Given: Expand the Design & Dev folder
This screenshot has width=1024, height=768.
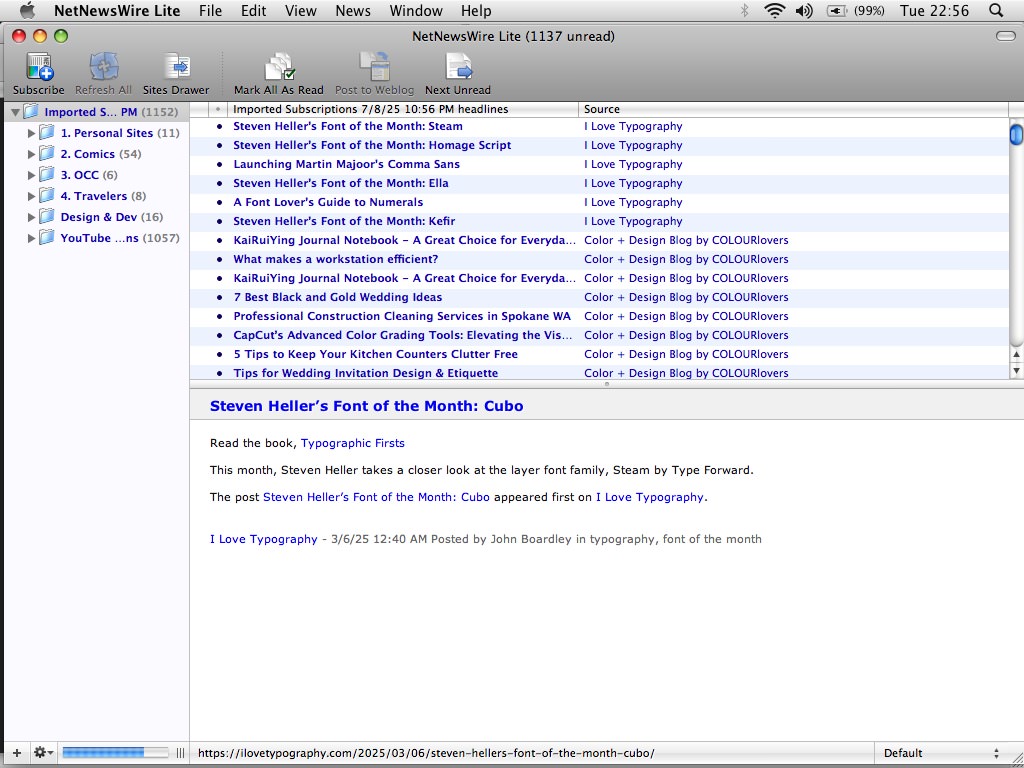Looking at the screenshot, I should coord(31,217).
